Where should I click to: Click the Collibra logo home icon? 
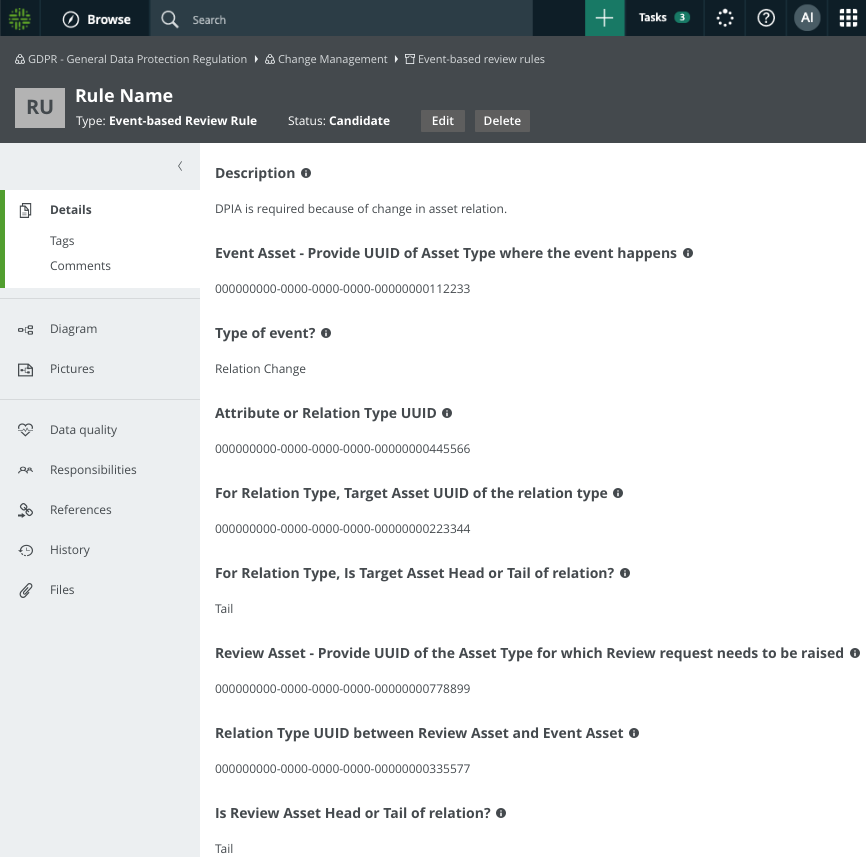(x=20, y=18)
